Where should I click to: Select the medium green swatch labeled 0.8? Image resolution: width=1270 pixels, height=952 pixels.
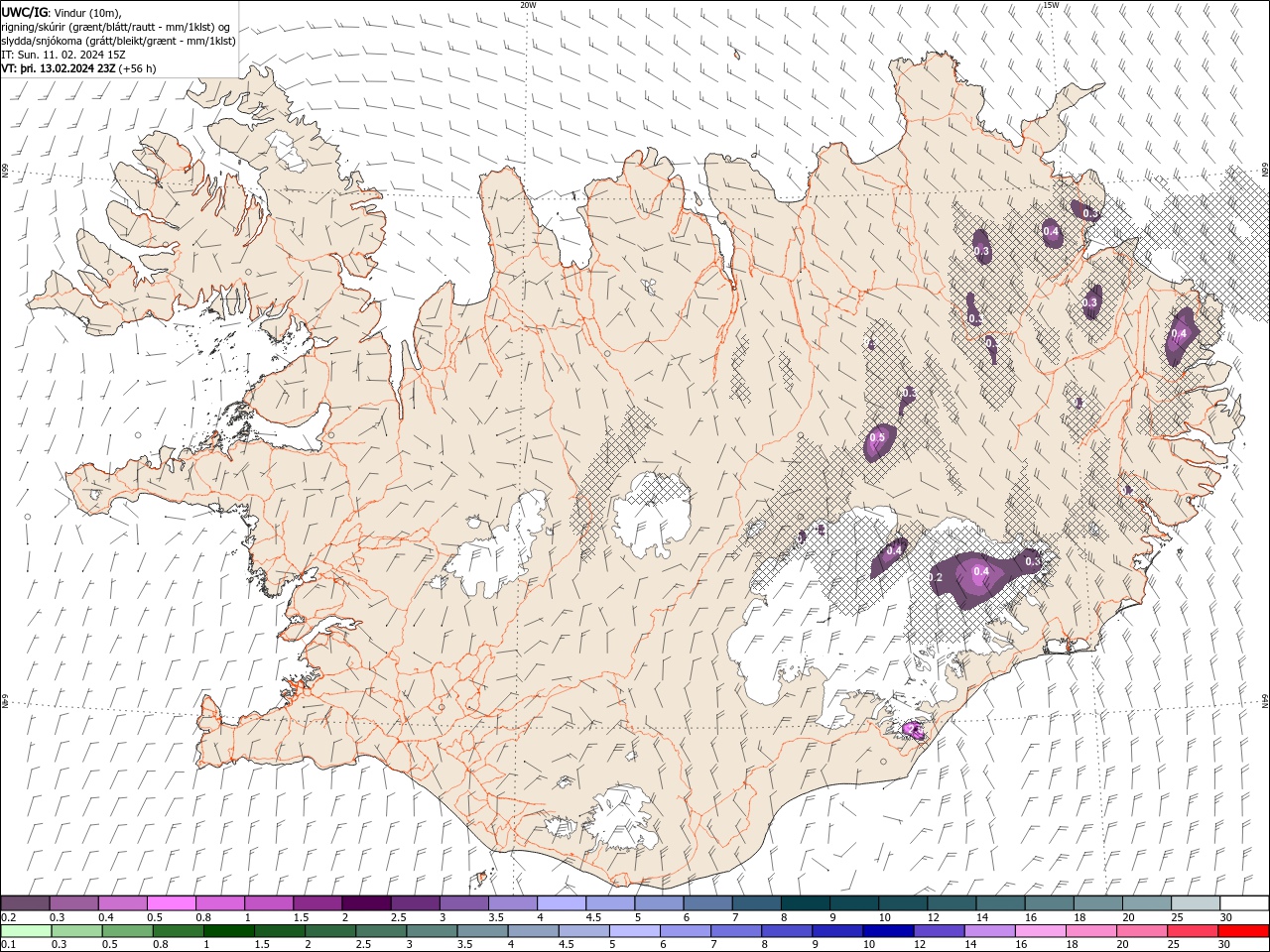point(177,931)
